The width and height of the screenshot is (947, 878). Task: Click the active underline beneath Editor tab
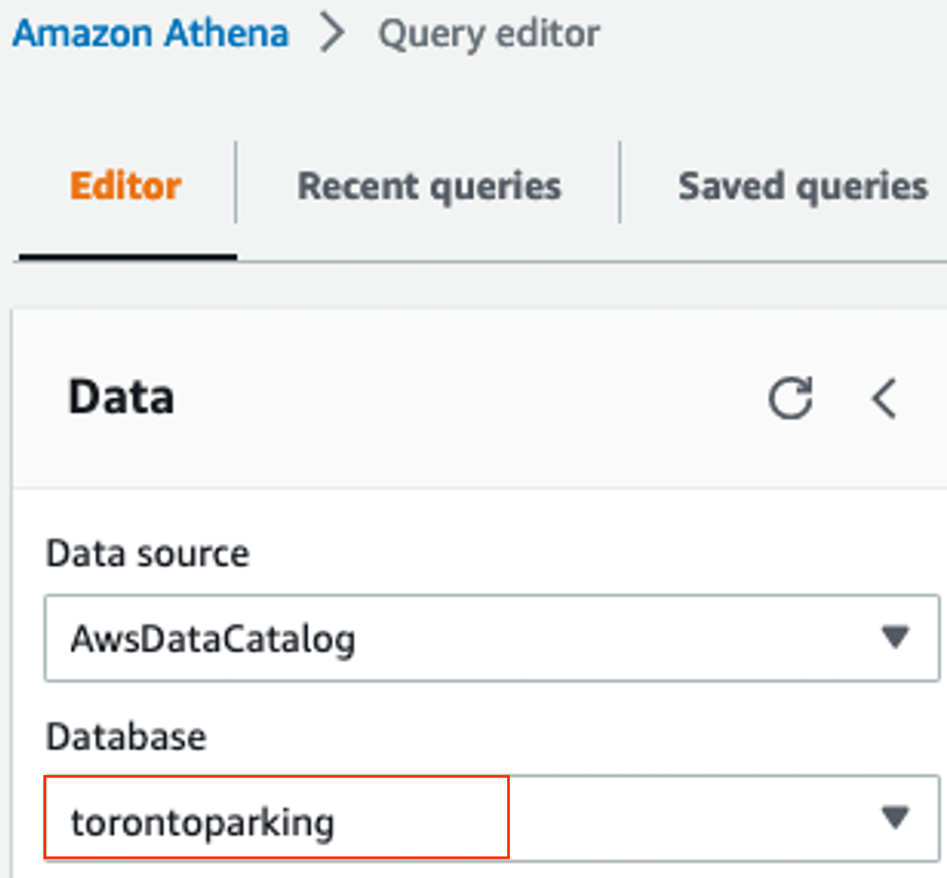[x=127, y=256]
